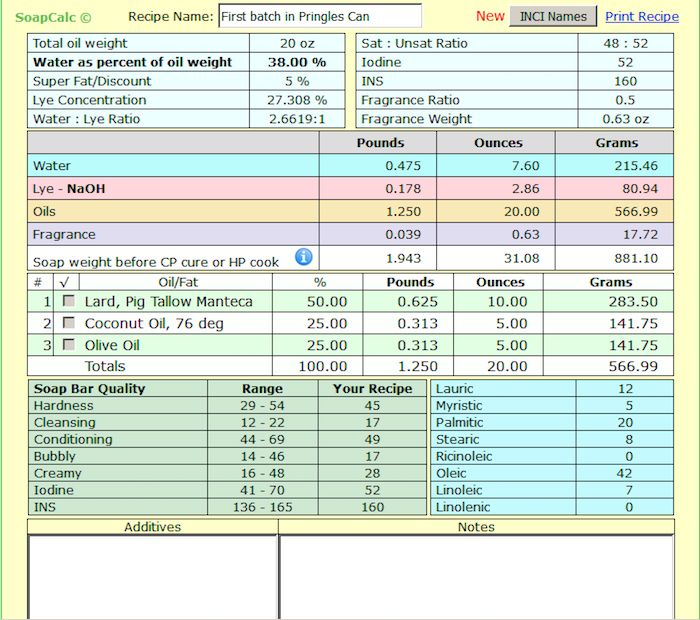The image size is (700, 620).
Task: Select the Hardness quality row
Action: tap(64, 406)
